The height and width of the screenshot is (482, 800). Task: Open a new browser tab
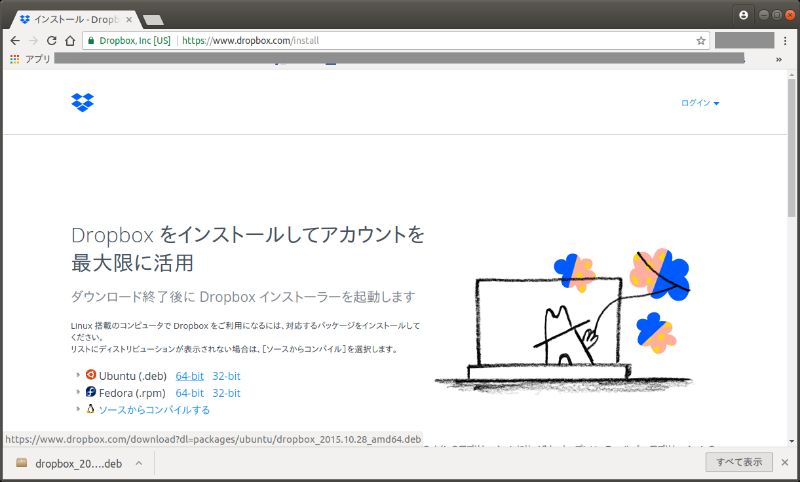pos(153,20)
